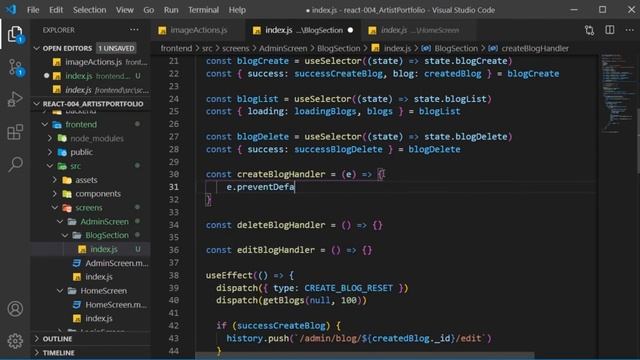This screenshot has height=360, width=640.
Task: Click JS icon in breadcrumb before index.js
Action: (376, 48)
